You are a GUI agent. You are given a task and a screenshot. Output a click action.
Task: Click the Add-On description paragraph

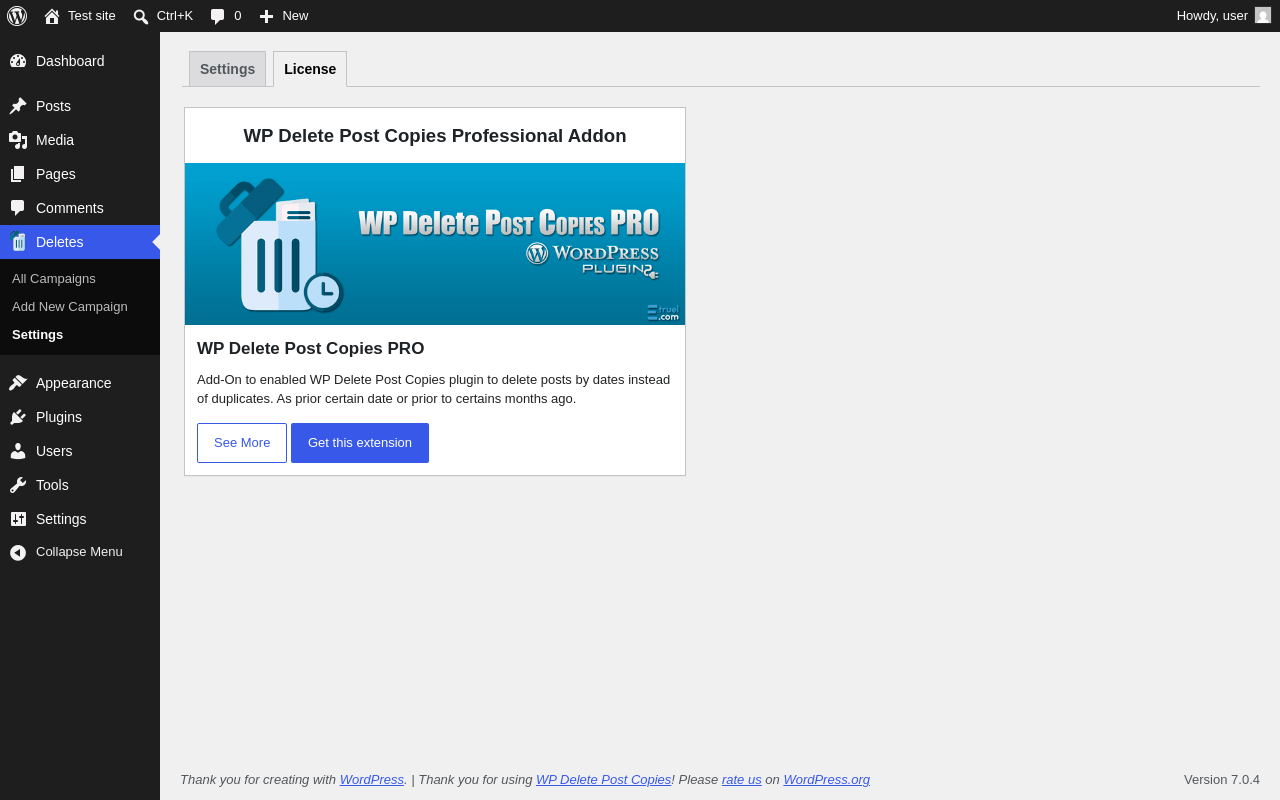[434, 389]
